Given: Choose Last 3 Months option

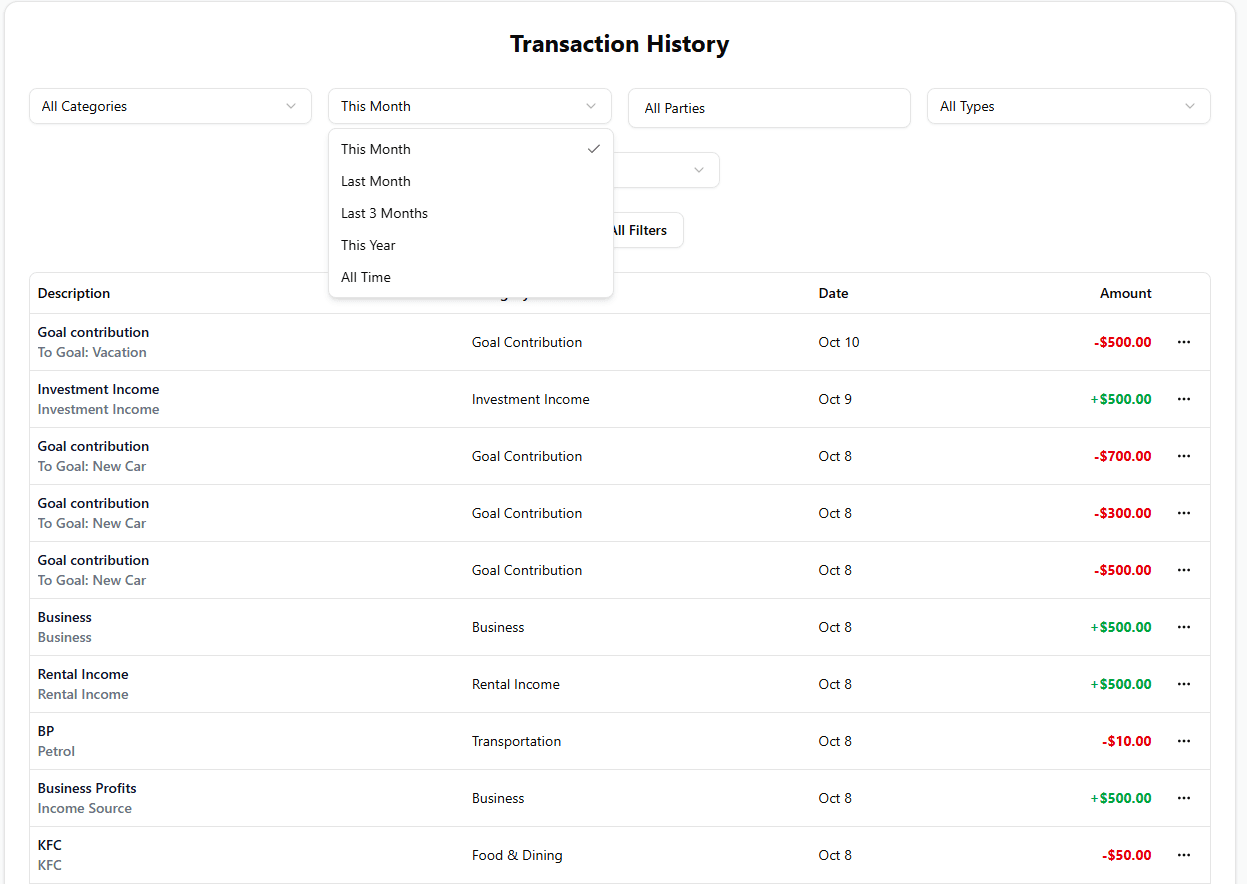Looking at the screenshot, I should (x=385, y=213).
